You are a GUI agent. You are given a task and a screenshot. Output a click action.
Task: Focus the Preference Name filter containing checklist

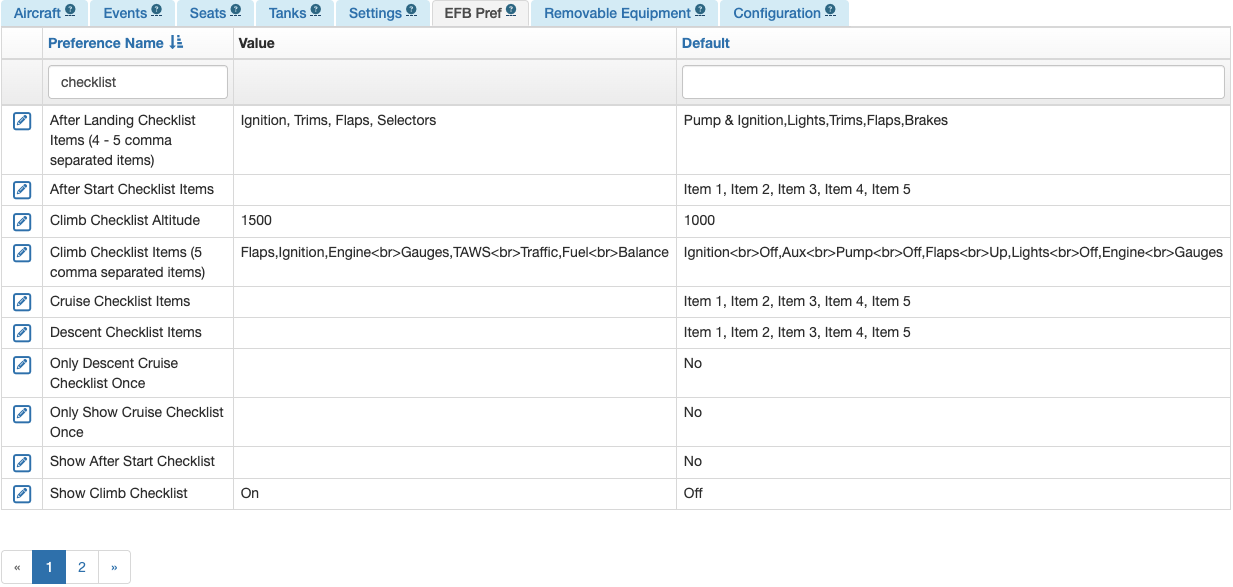click(x=138, y=82)
